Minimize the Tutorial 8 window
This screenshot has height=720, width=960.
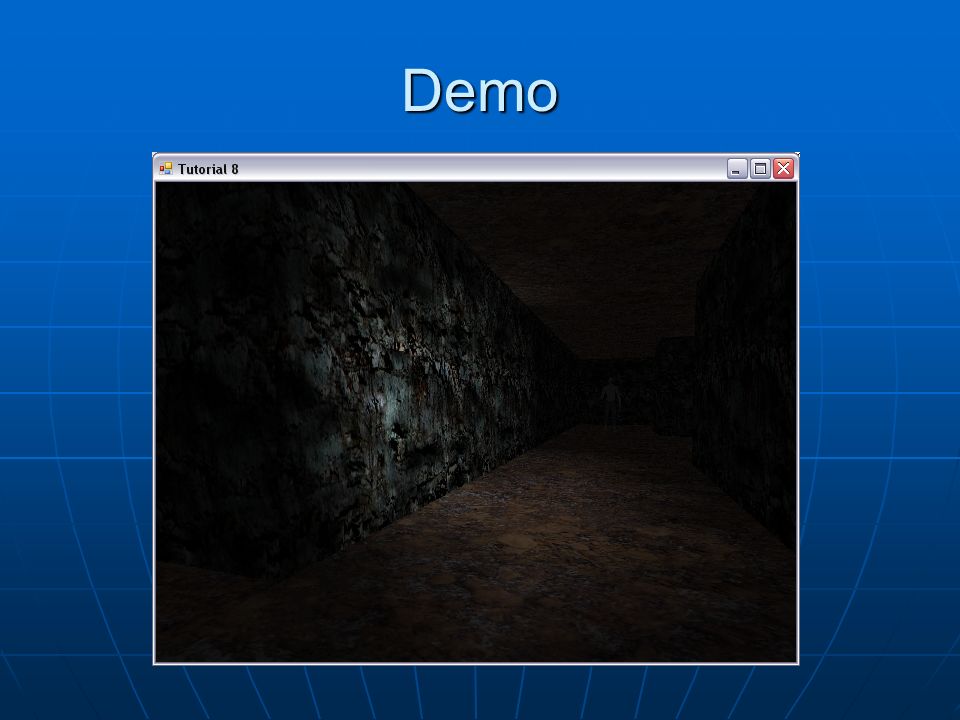(737, 168)
